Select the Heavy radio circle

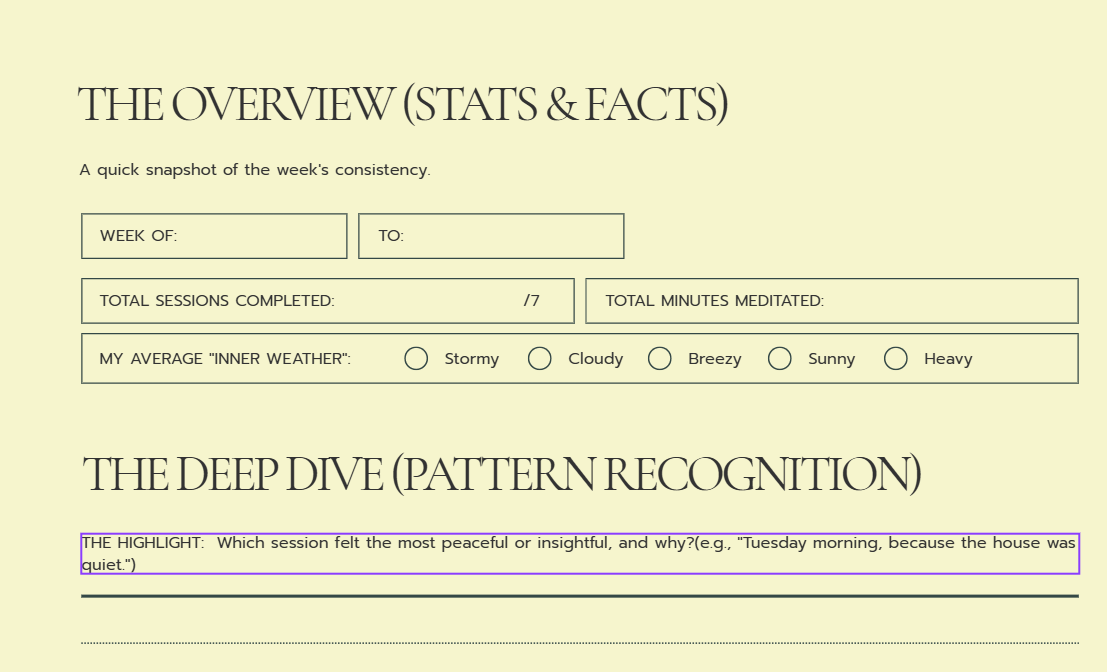pyautogui.click(x=895, y=359)
